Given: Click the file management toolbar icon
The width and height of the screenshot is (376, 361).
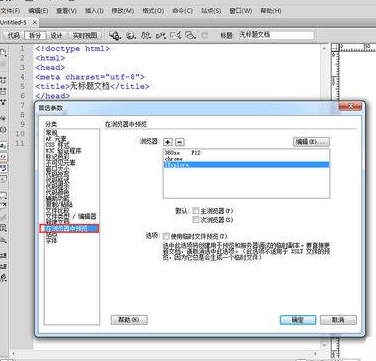Looking at the screenshot, I should coord(146,35).
